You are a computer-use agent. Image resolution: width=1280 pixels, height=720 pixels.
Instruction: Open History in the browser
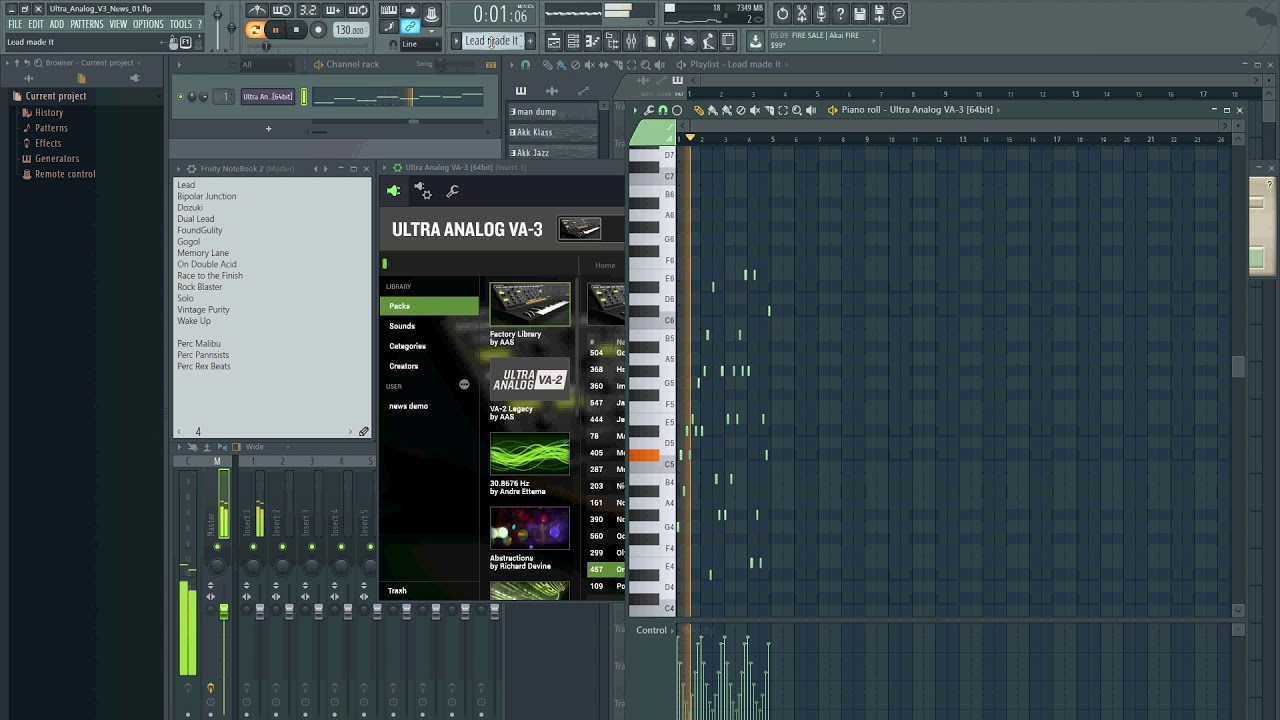(49, 113)
